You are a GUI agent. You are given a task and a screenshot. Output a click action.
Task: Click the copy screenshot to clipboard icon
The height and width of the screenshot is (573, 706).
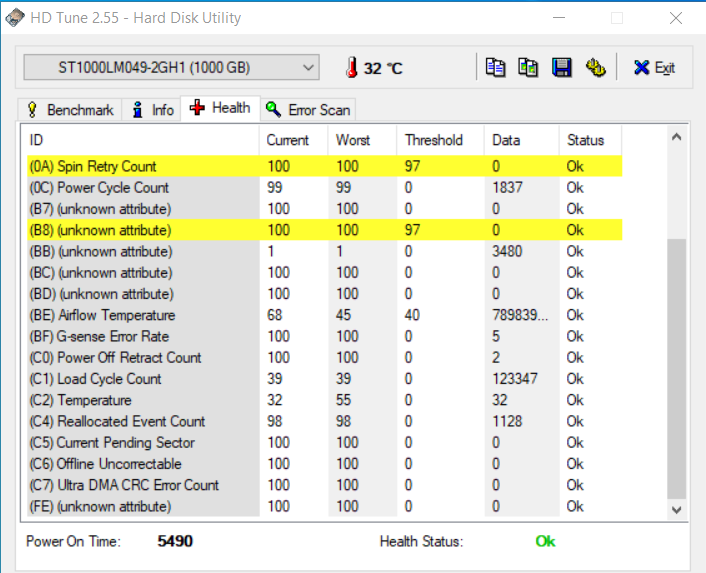point(528,68)
